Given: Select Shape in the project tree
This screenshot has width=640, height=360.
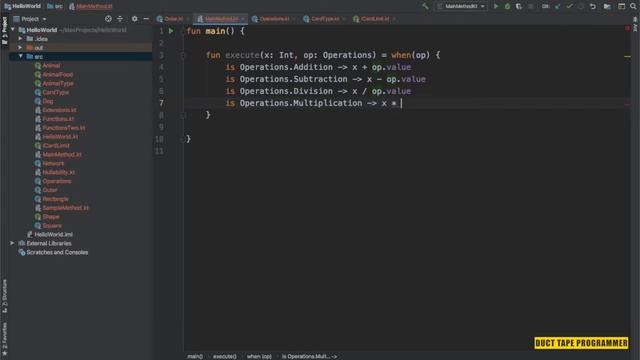Looking at the screenshot, I should [51, 217].
